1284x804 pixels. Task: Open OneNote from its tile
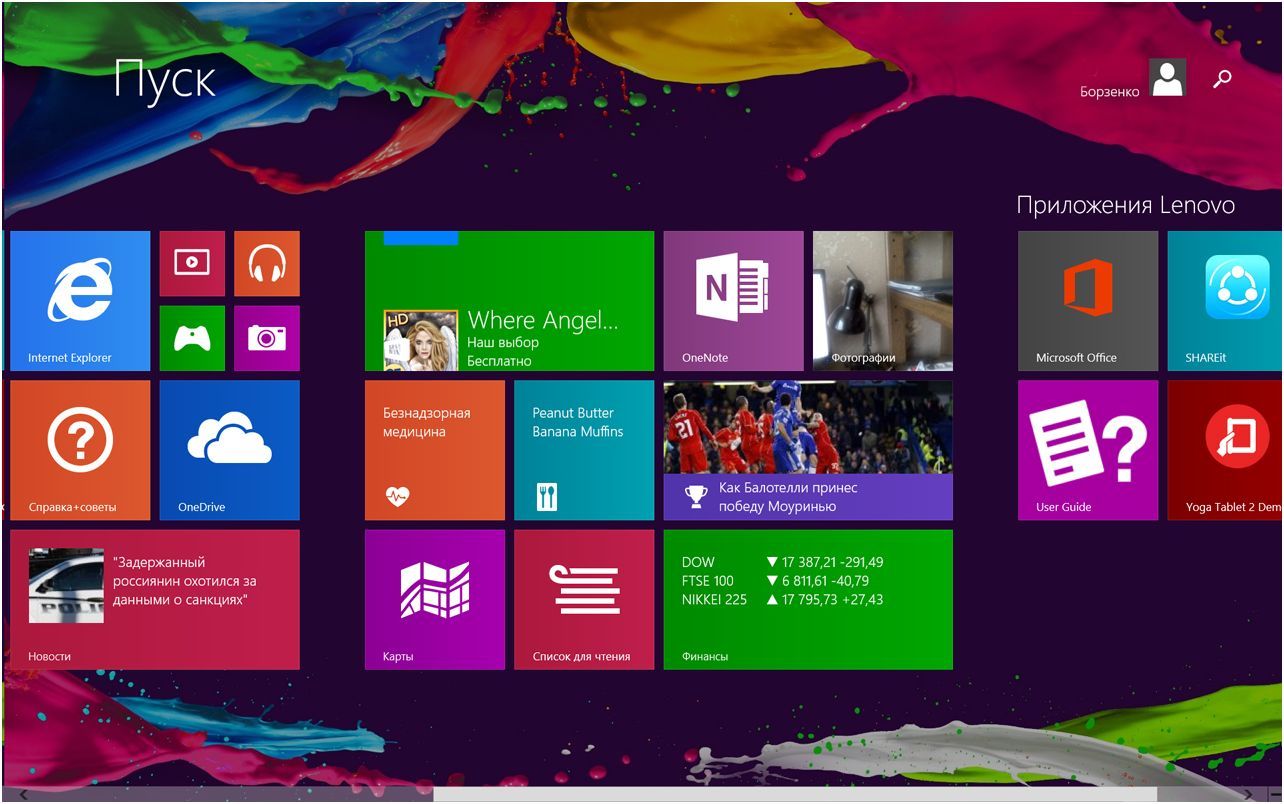point(733,300)
